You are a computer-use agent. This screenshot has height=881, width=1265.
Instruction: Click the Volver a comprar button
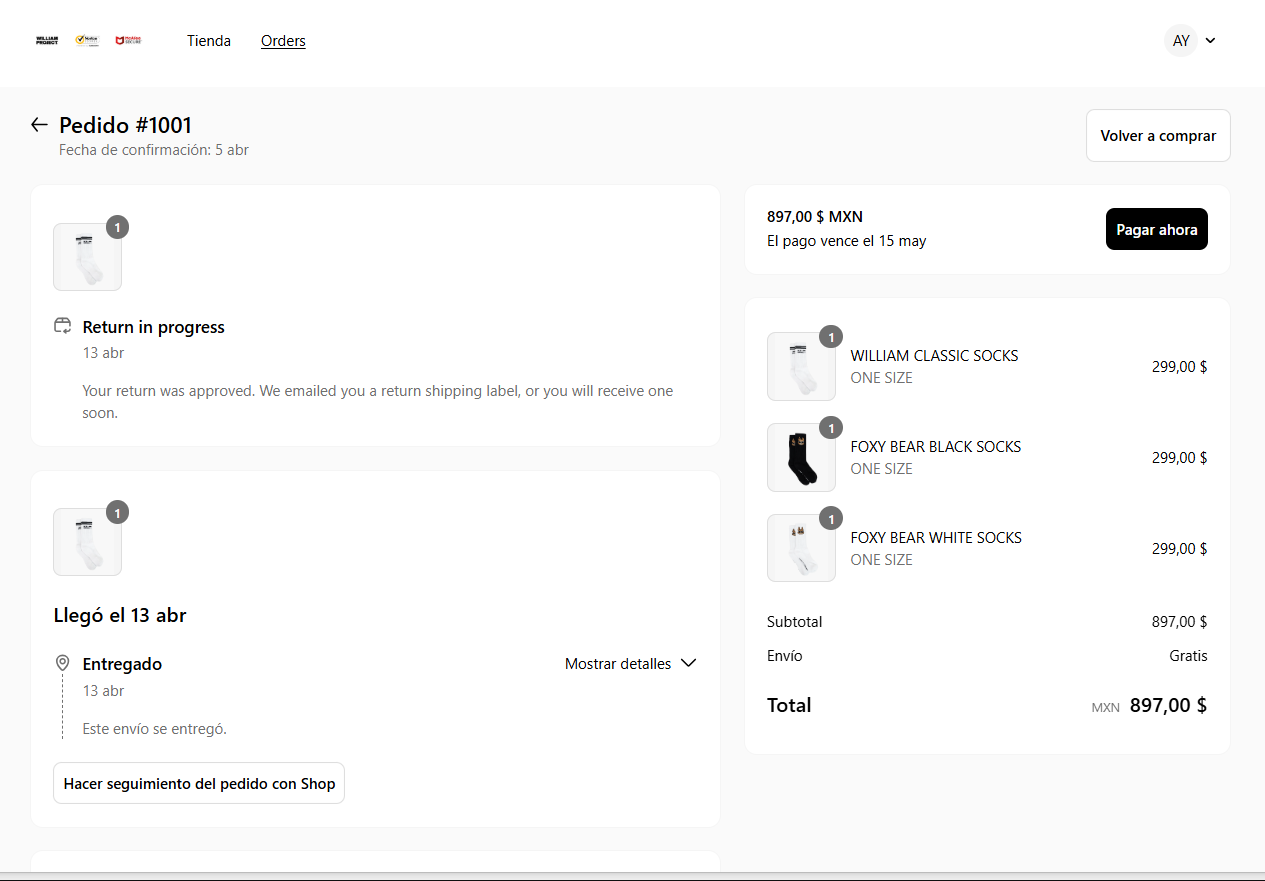pos(1158,136)
